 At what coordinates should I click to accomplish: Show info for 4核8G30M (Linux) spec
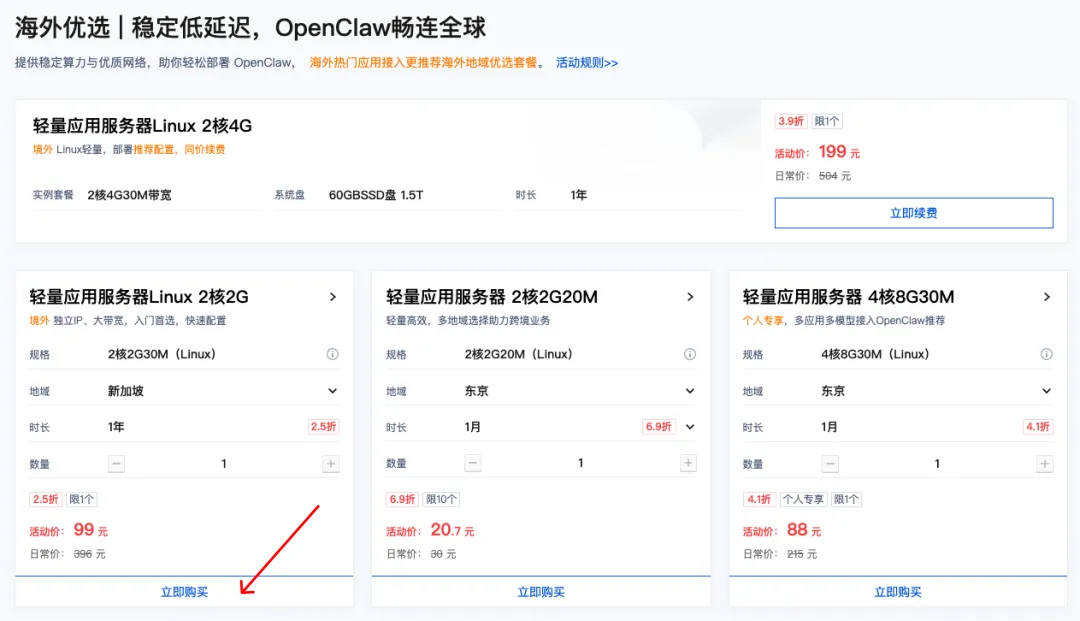(1046, 354)
